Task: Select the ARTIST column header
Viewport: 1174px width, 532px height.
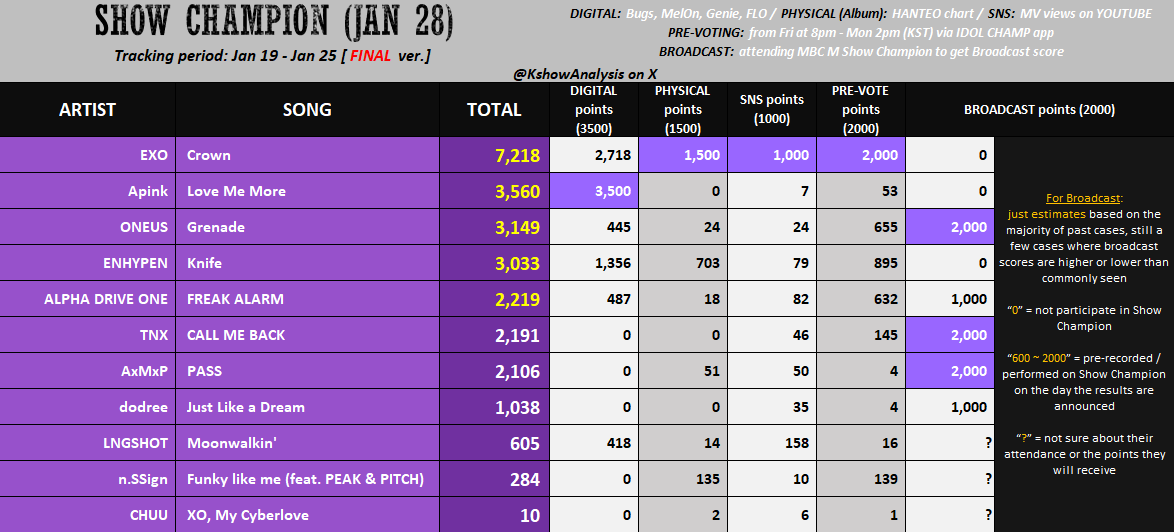Action: click(88, 109)
